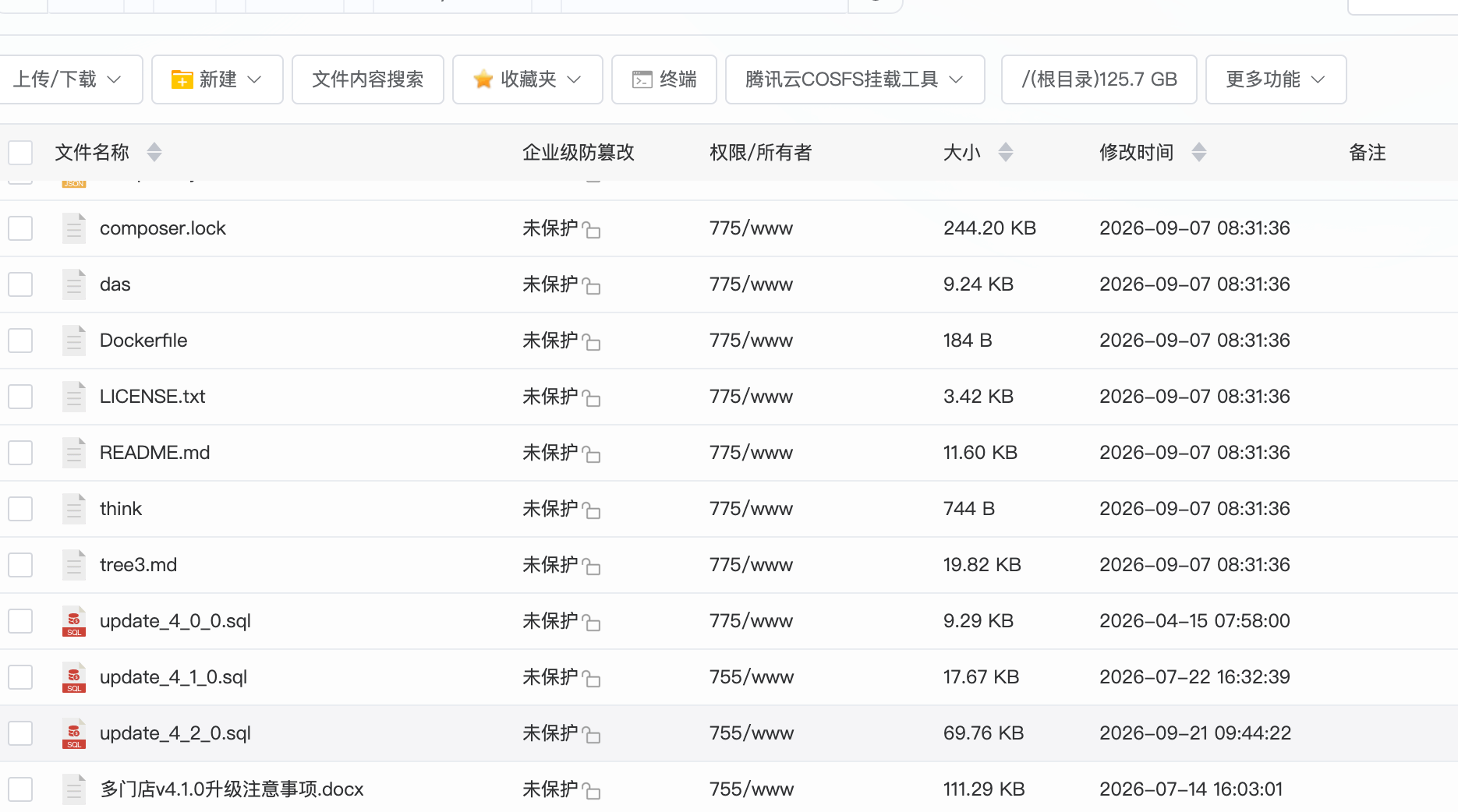Click the 文件内容搜索 button
The image size is (1458, 812).
(x=368, y=79)
